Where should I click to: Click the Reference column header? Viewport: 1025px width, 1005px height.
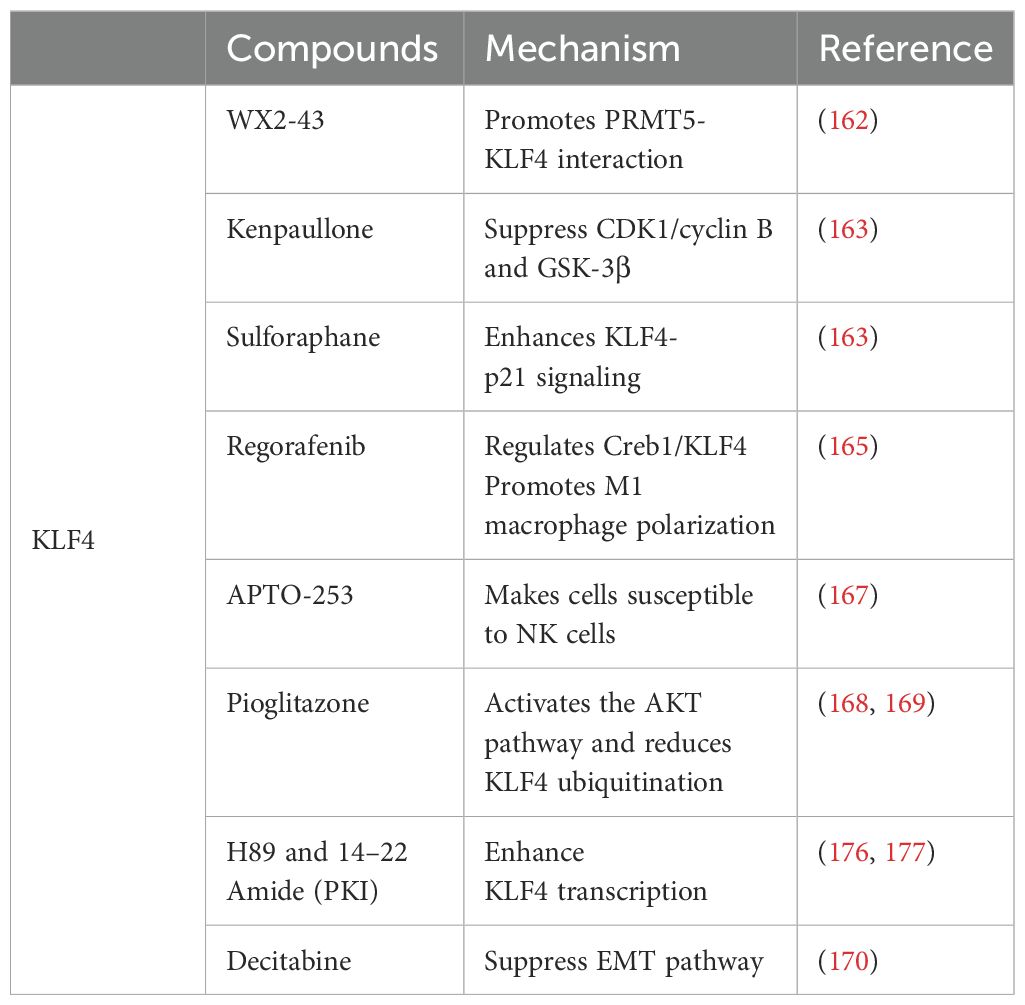[x=905, y=49]
